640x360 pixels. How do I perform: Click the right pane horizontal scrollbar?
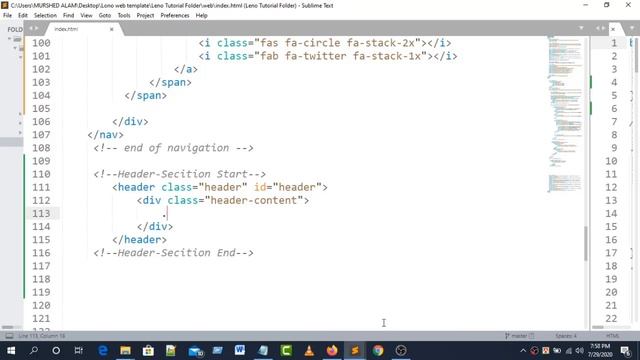pyautogui.click(x=598, y=327)
